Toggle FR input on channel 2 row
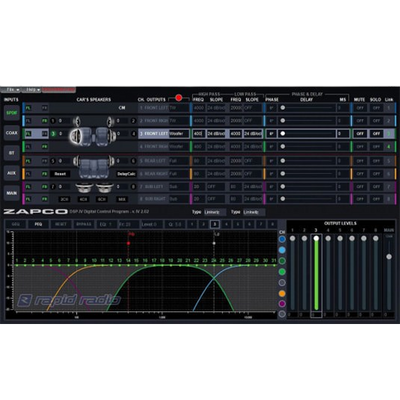This screenshot has height=400, width=400. 44,121
